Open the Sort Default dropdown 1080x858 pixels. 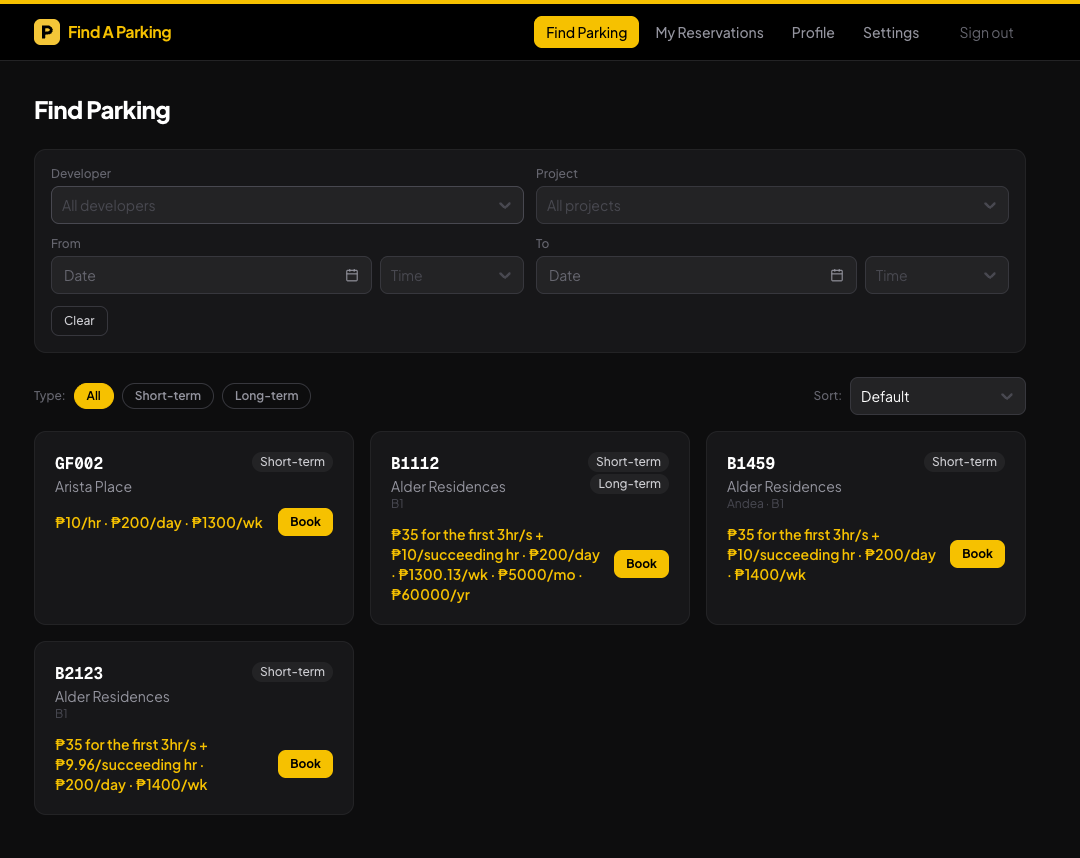937,396
